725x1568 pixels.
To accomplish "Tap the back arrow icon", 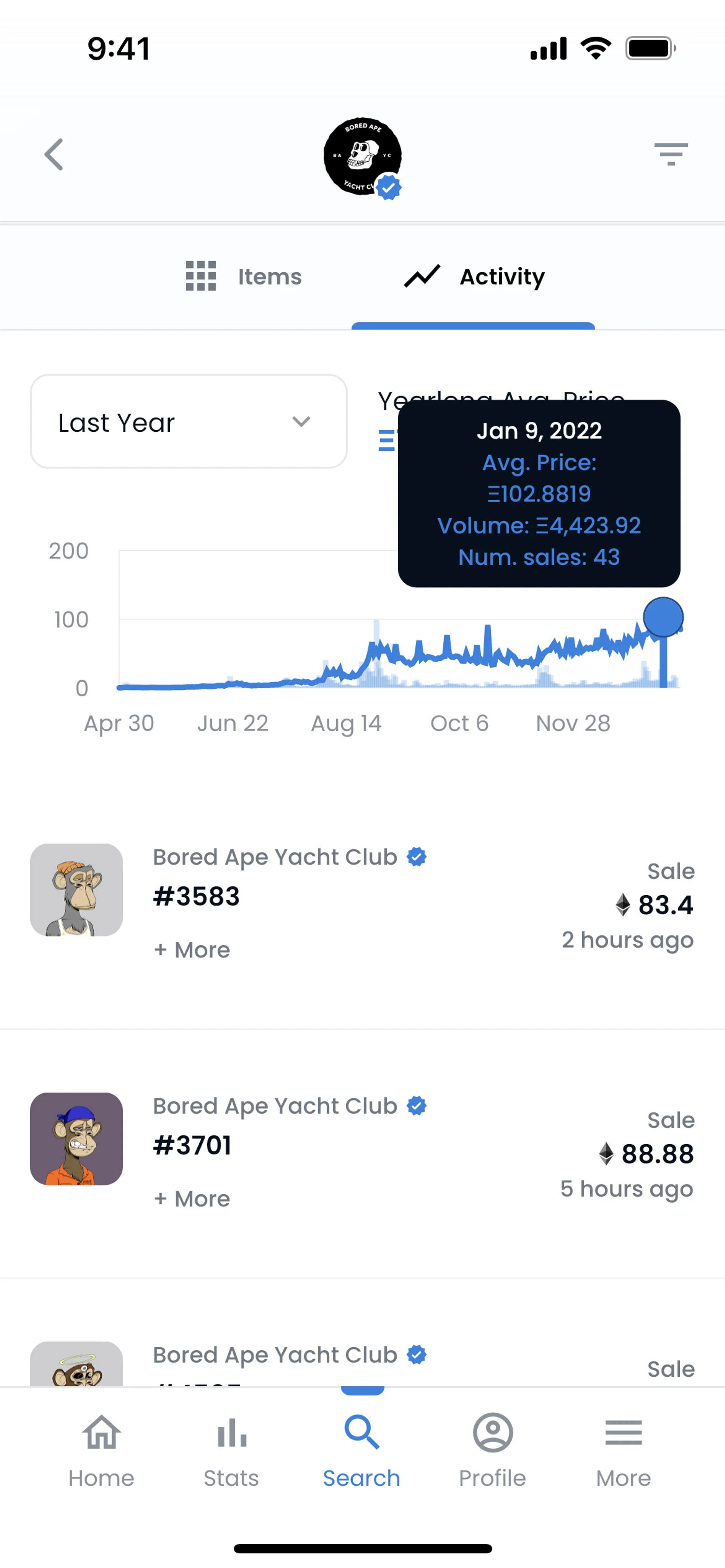I will click(x=54, y=155).
